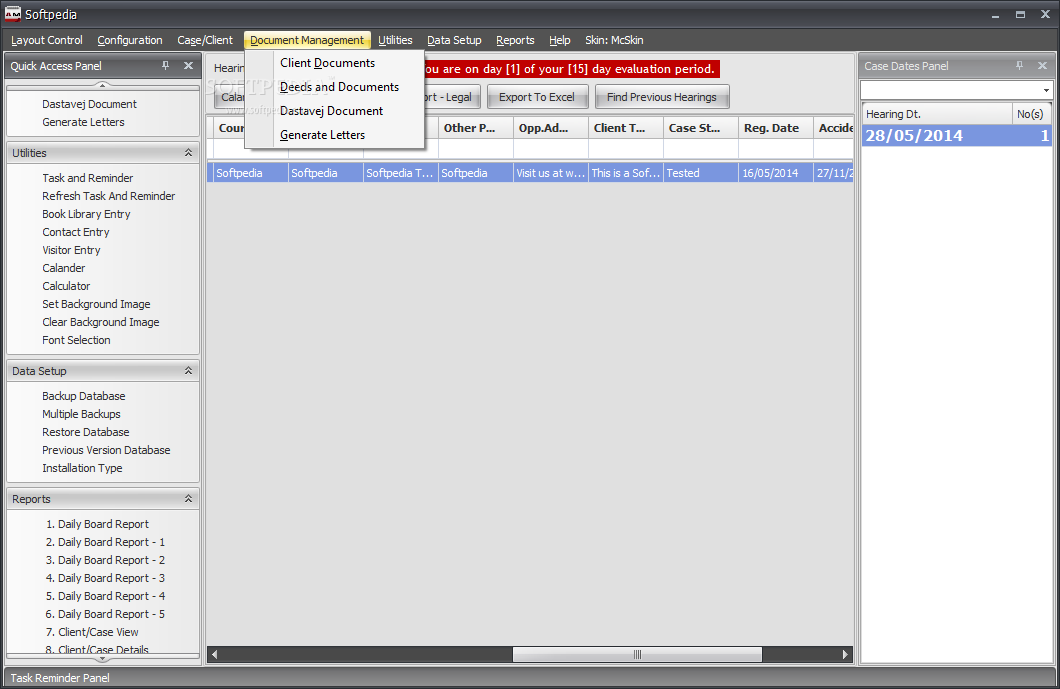Screen dimensions: 1060x689
Task: Click the horizontal scrollbar thumb of the grid
Action: (x=637, y=654)
